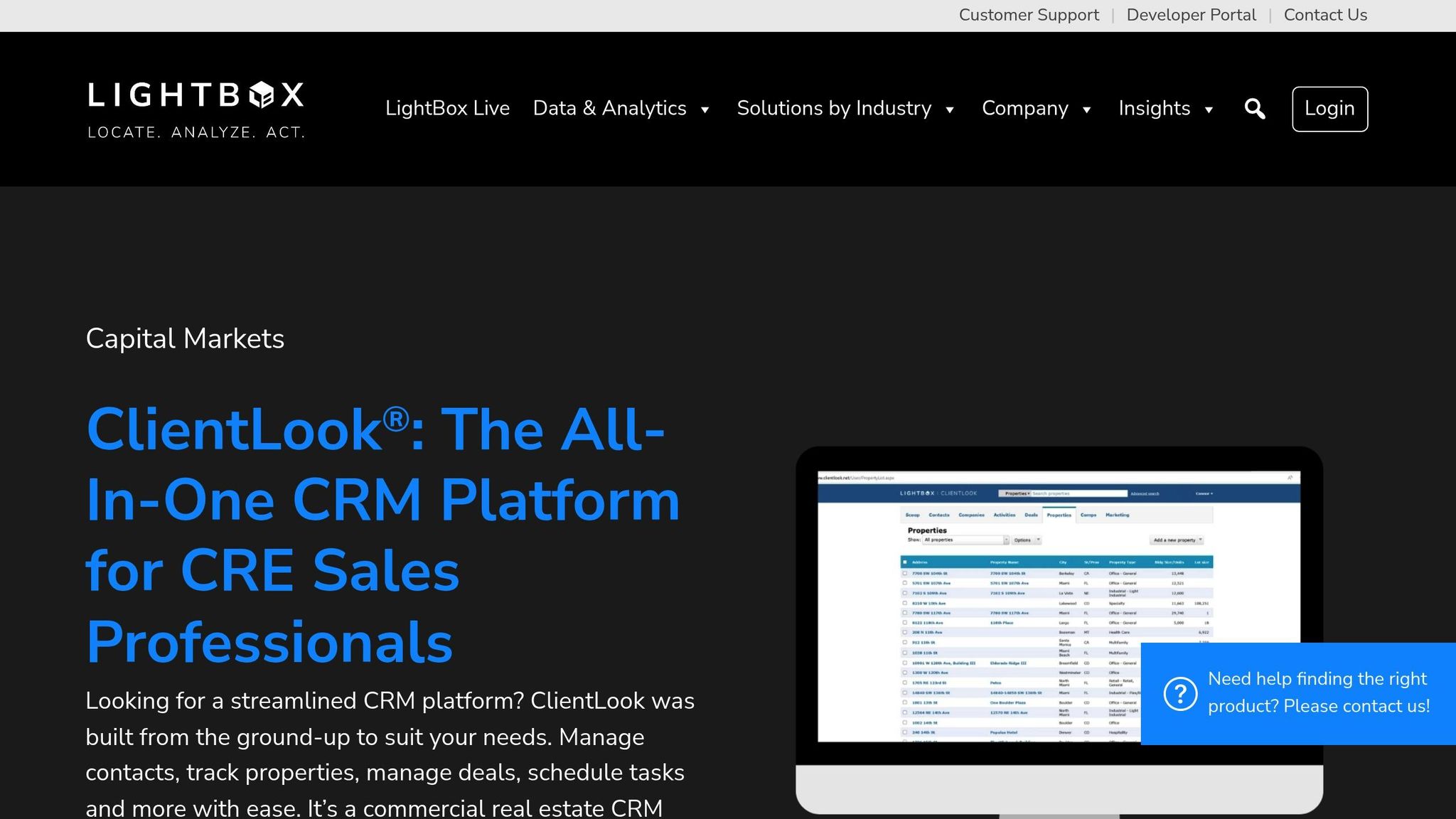
Task: Open the Insights menu
Action: point(1154,108)
